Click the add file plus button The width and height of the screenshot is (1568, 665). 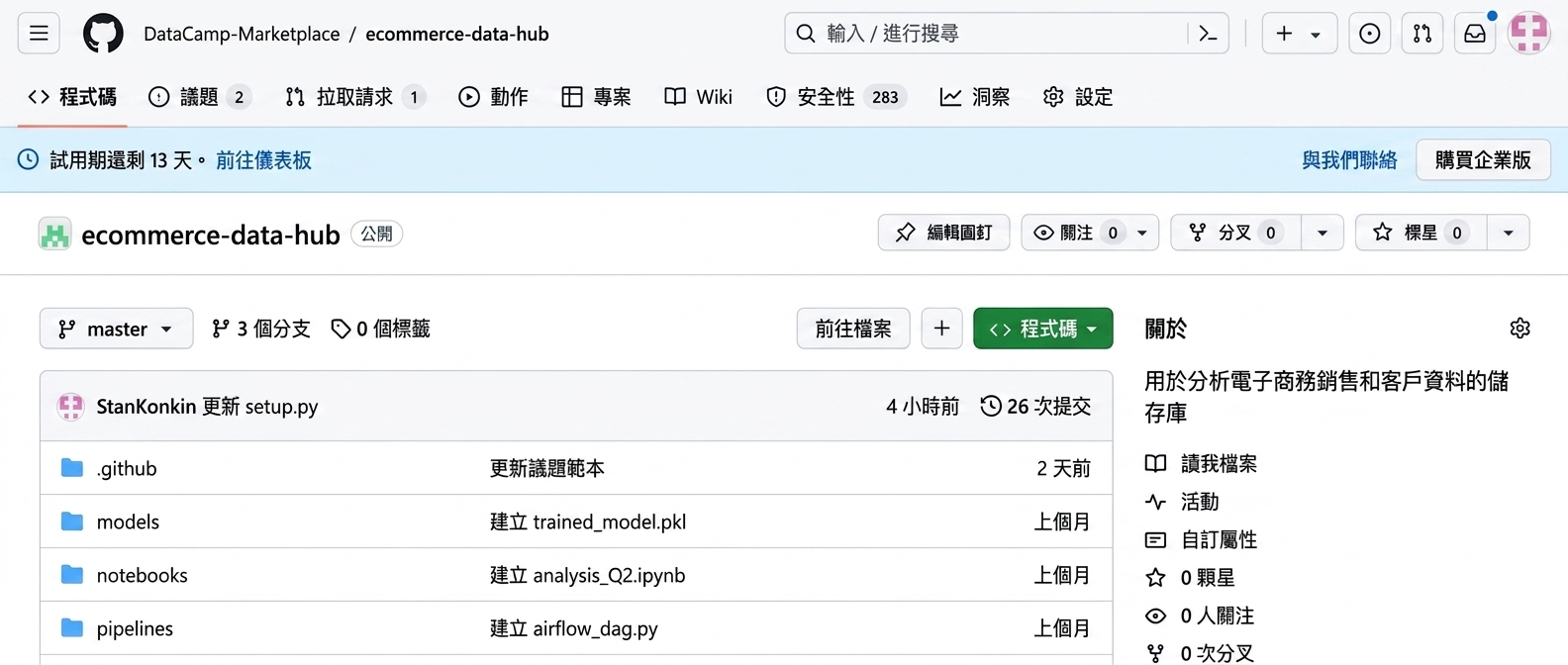pos(941,329)
